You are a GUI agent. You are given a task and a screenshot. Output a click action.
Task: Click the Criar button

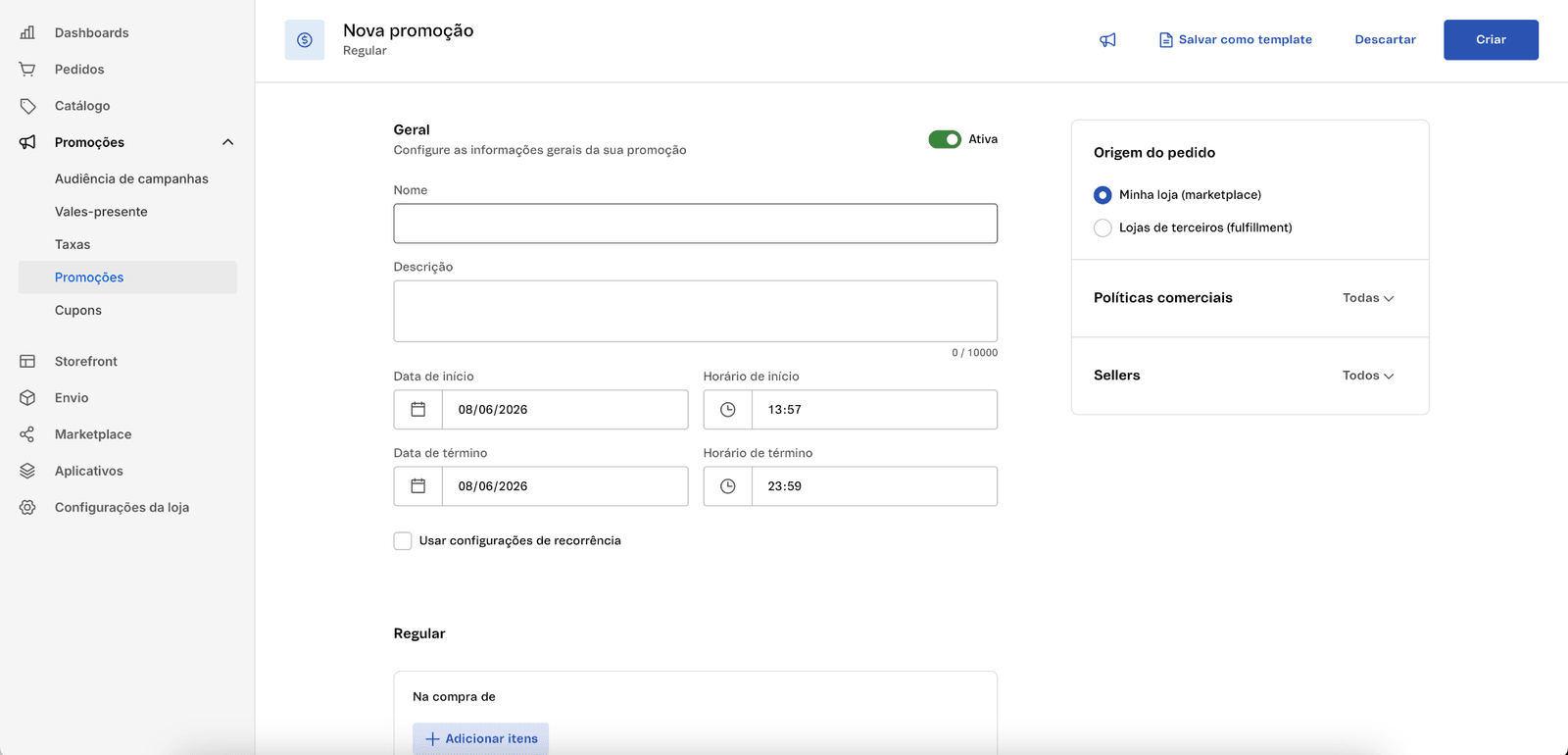[1491, 40]
